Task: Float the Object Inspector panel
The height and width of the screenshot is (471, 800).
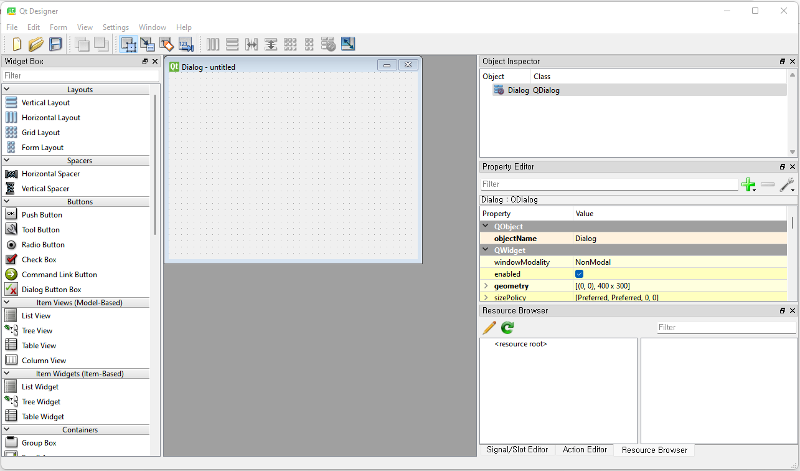Action: (x=782, y=61)
